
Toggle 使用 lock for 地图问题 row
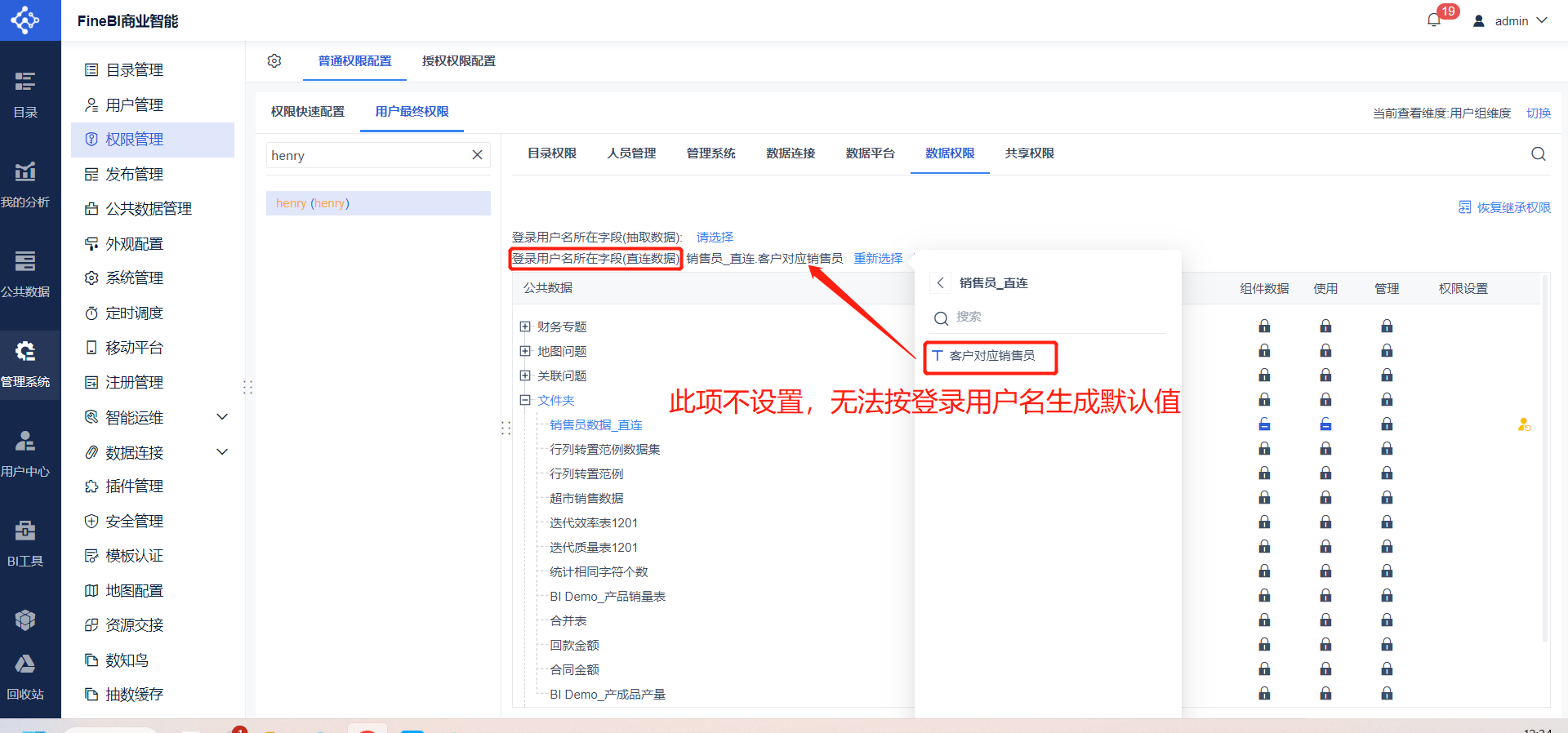(1325, 351)
